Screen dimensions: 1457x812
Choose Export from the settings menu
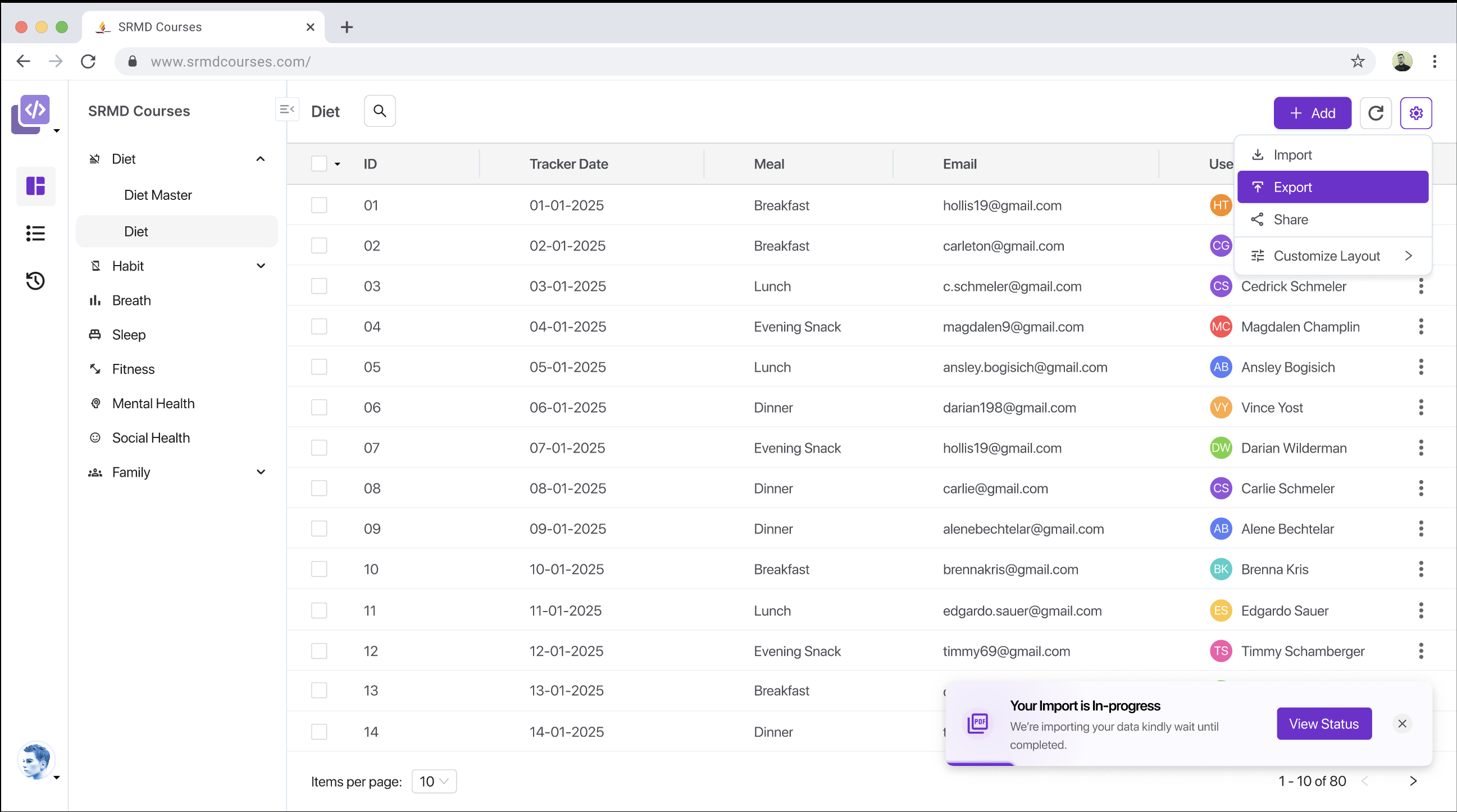click(1332, 187)
